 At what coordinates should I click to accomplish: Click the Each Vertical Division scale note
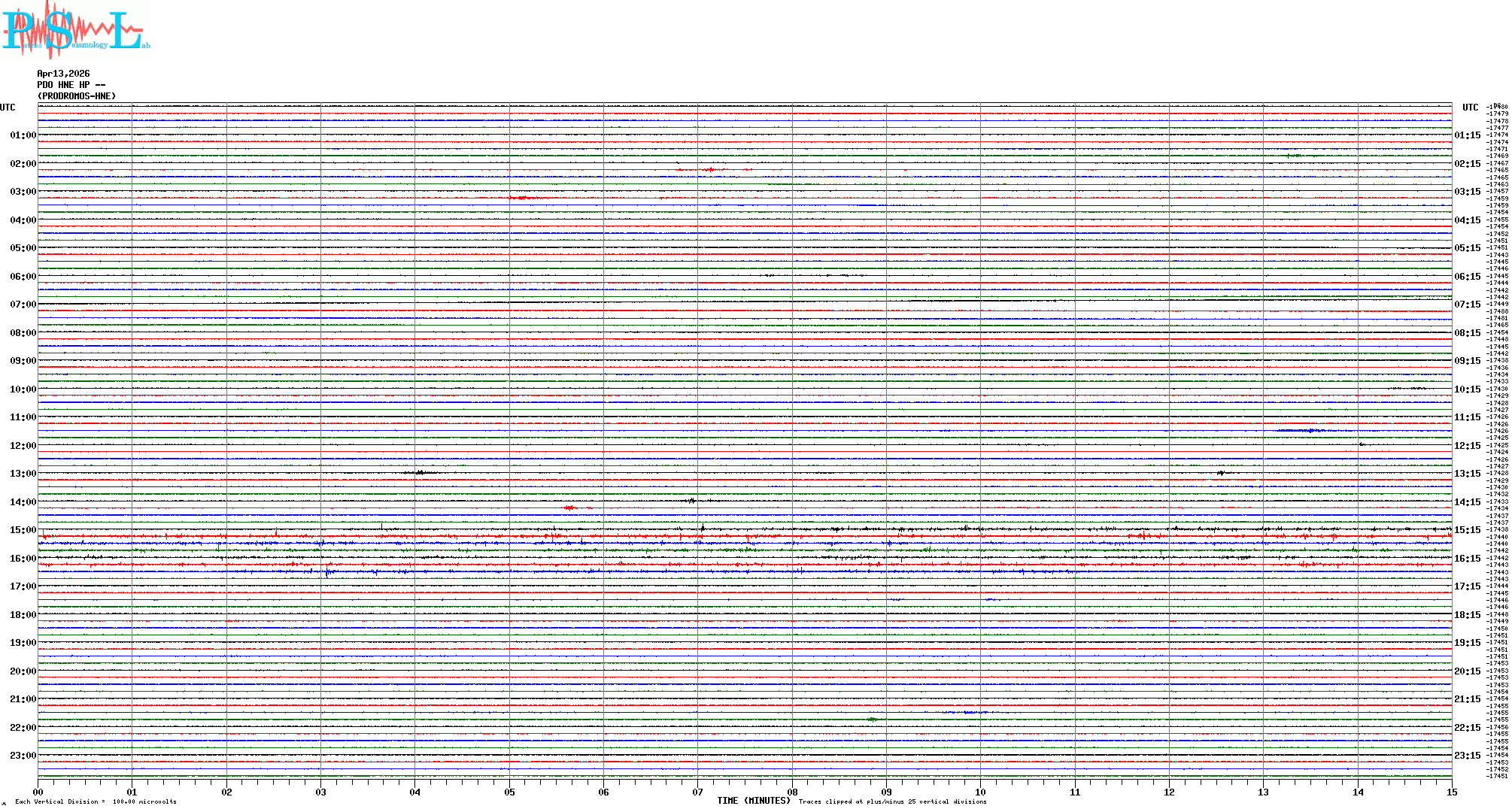pos(96,801)
